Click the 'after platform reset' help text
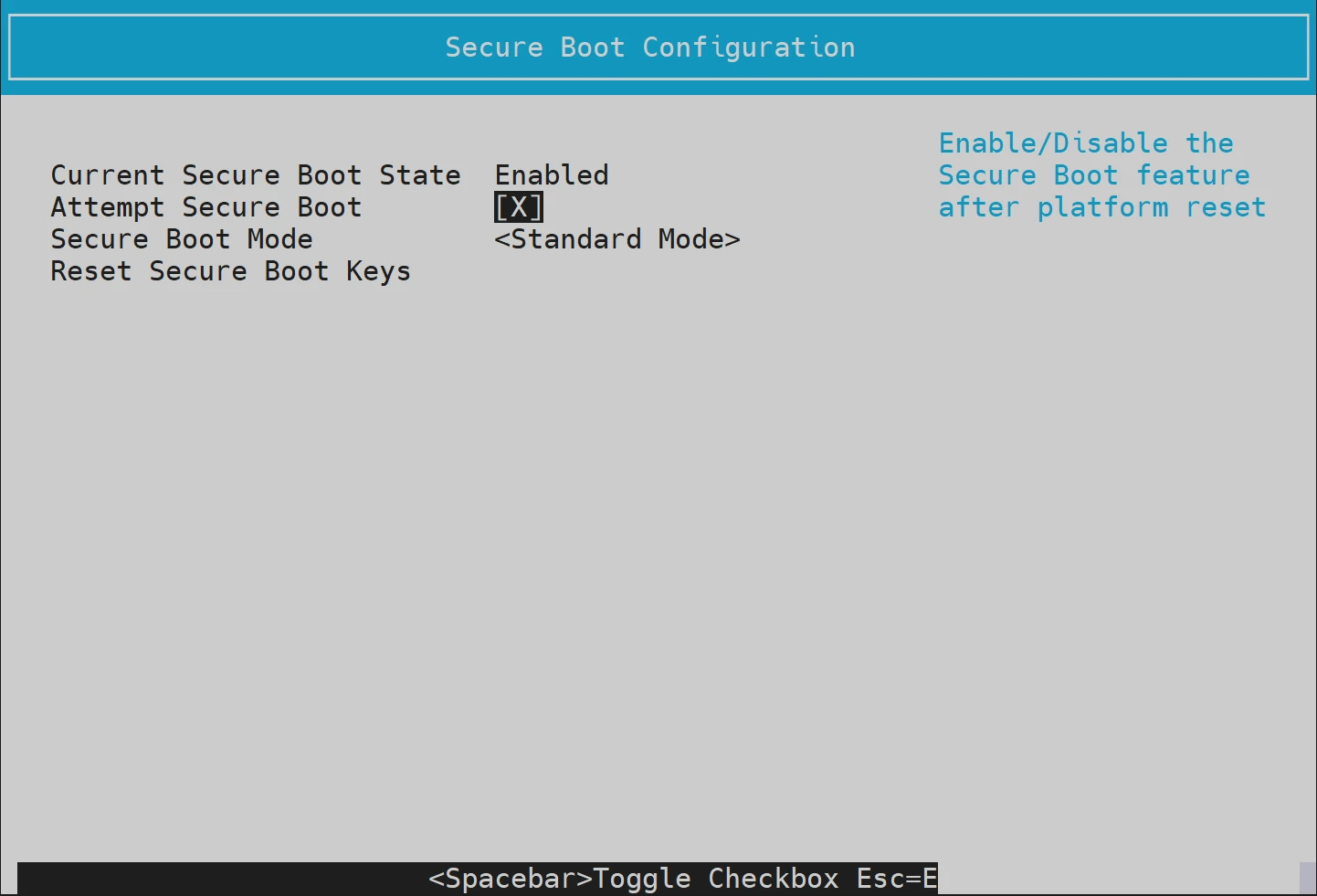The height and width of the screenshot is (896, 1317). [x=1102, y=207]
